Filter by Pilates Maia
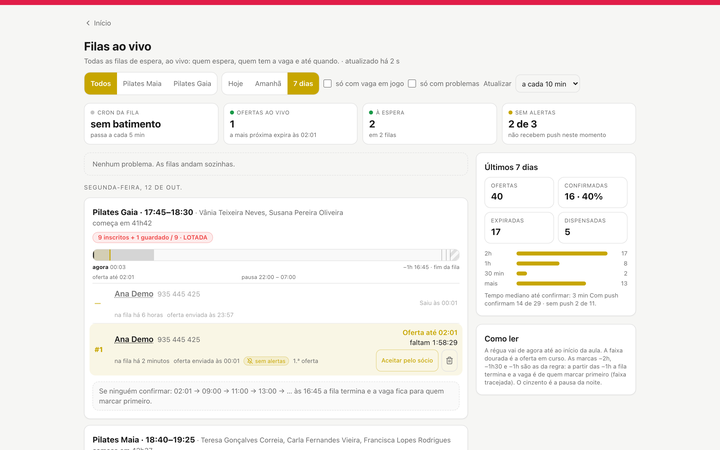 [142, 84]
